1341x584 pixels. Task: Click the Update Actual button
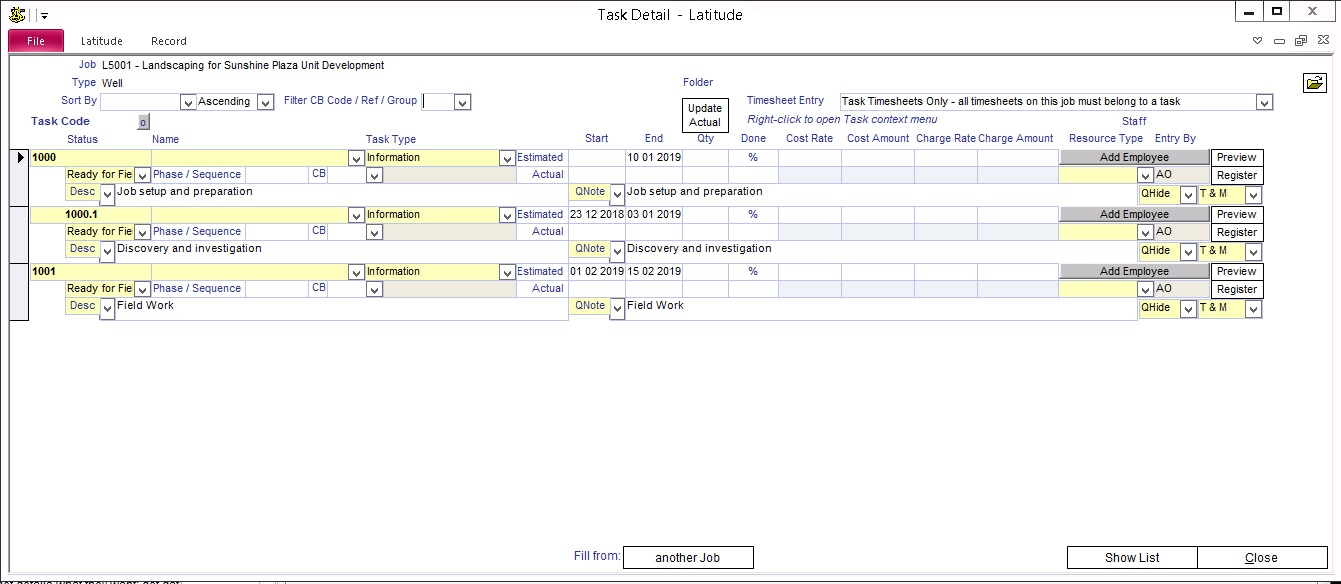pyautogui.click(x=705, y=115)
